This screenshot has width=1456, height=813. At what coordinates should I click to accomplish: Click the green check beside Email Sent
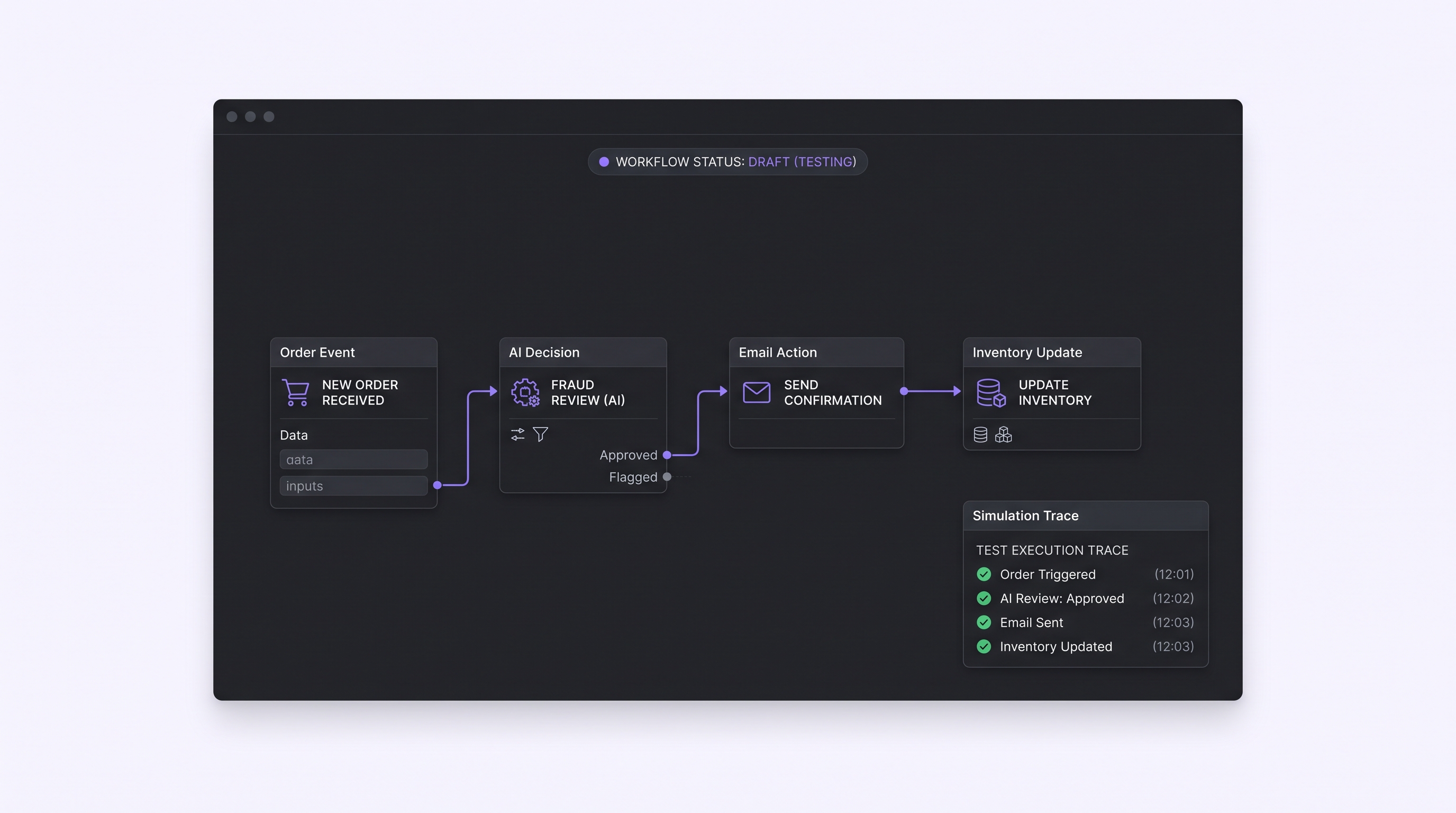point(984,622)
